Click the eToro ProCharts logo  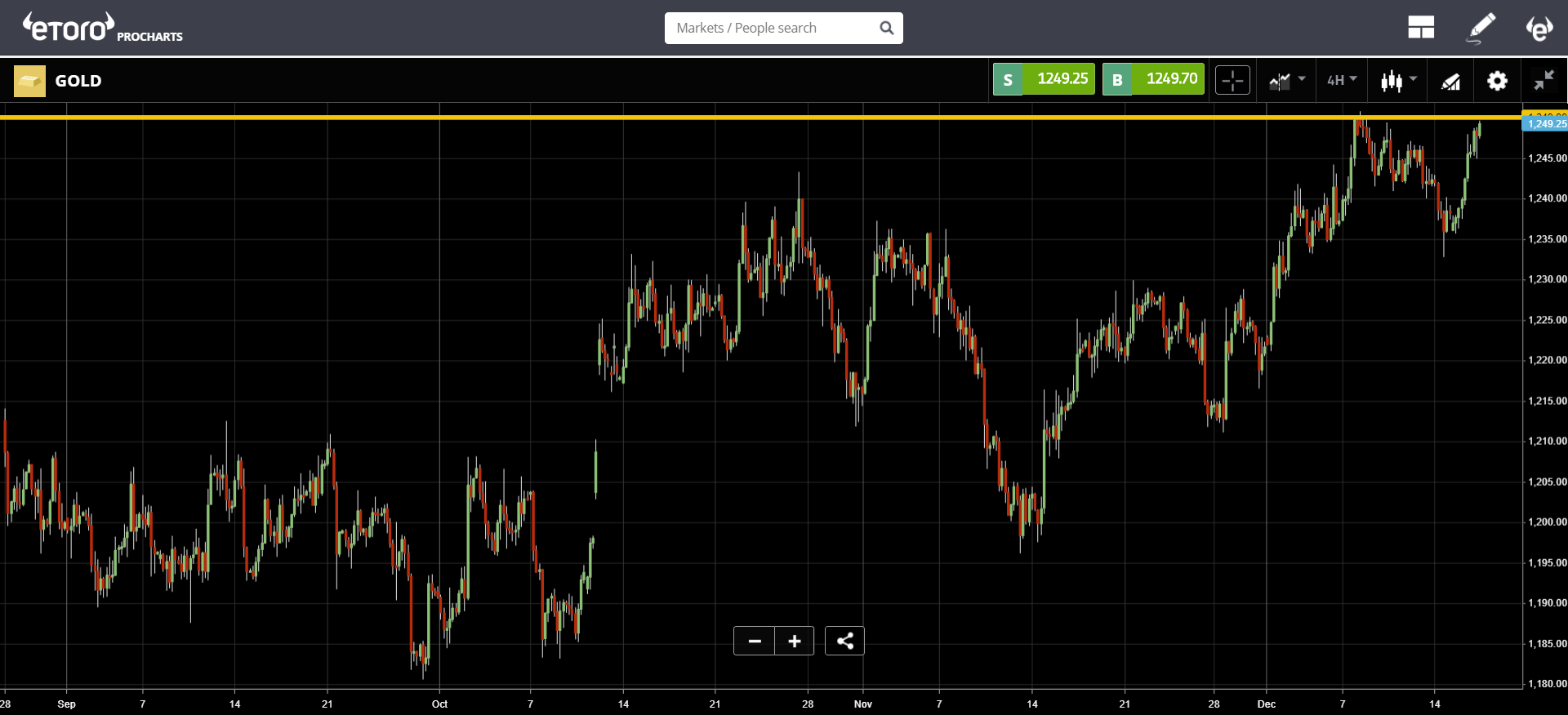103,28
